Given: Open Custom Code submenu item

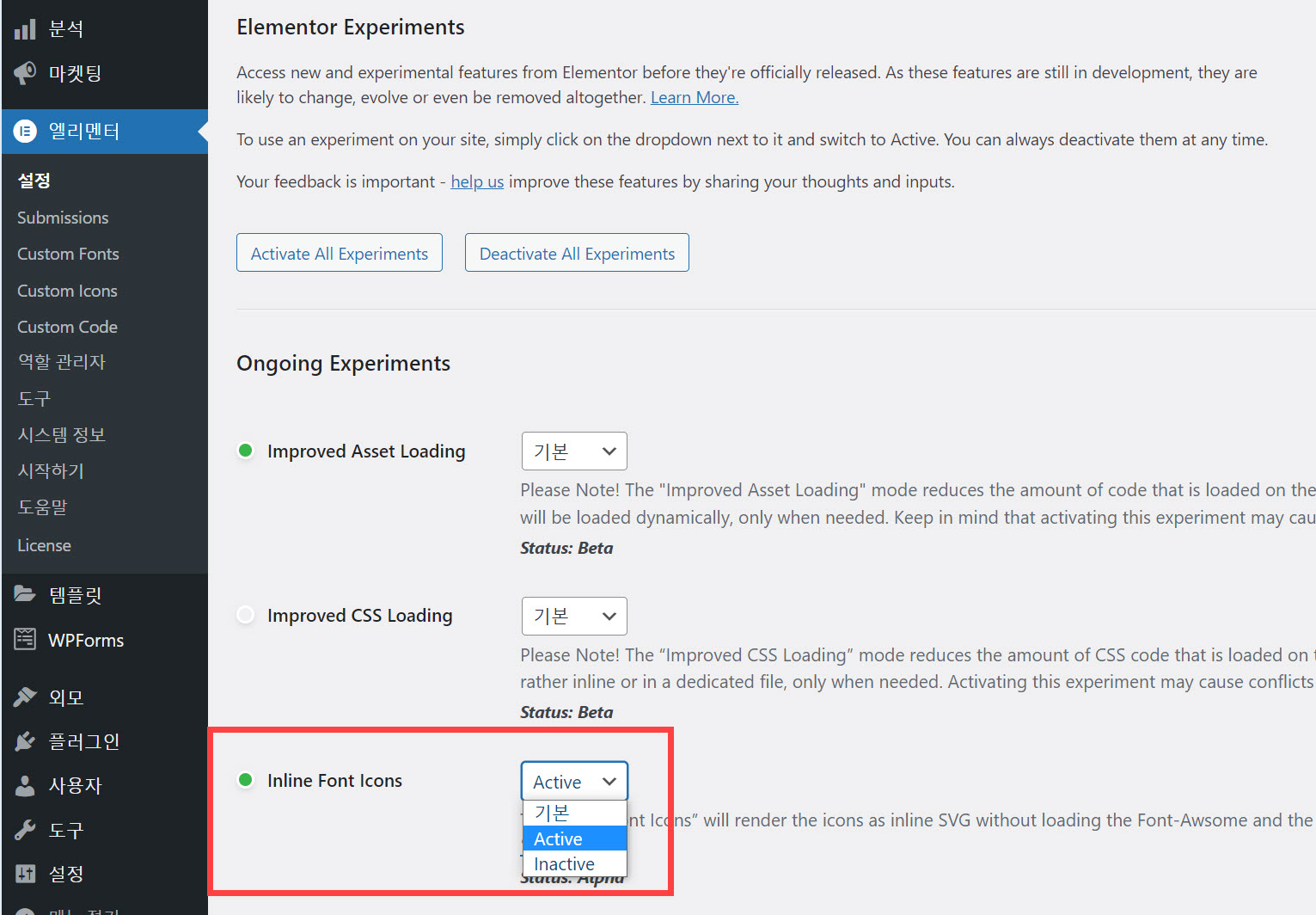Looking at the screenshot, I should 67,327.
